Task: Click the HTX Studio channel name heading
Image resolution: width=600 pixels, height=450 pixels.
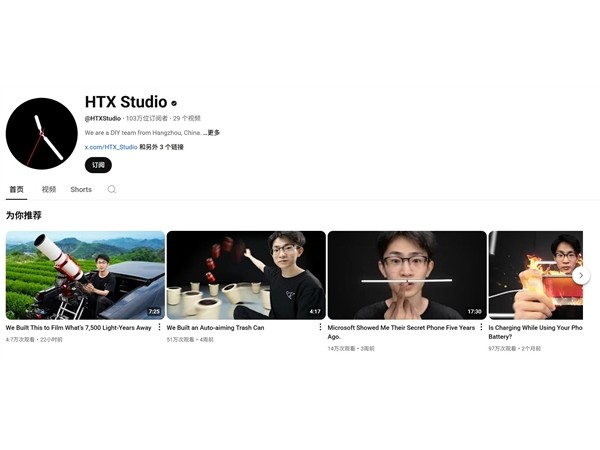Action: tap(126, 102)
